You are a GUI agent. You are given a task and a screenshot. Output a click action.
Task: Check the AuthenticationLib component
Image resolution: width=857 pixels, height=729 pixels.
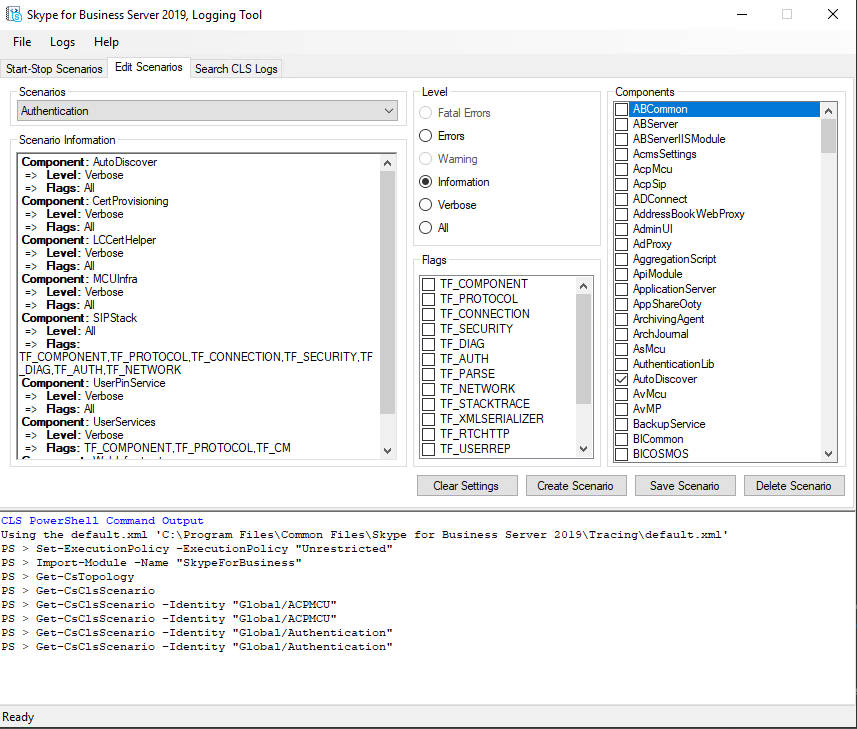point(621,364)
